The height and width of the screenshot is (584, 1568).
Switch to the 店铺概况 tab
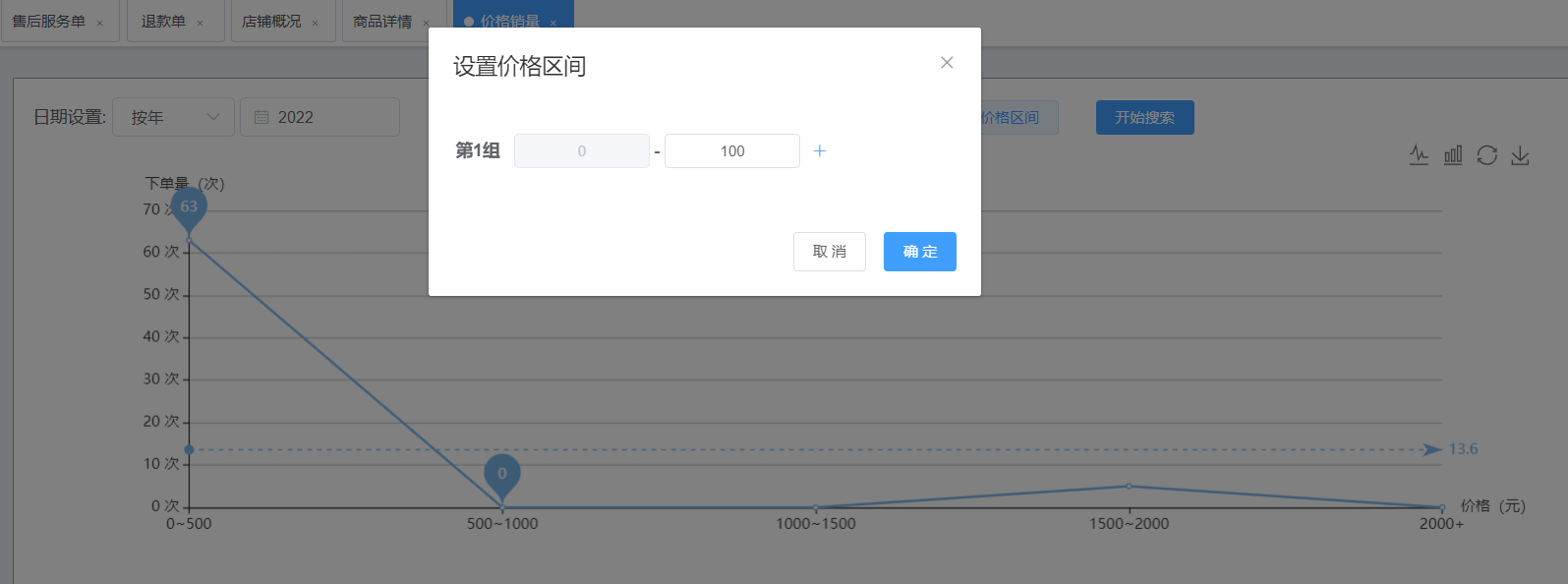coord(271,22)
